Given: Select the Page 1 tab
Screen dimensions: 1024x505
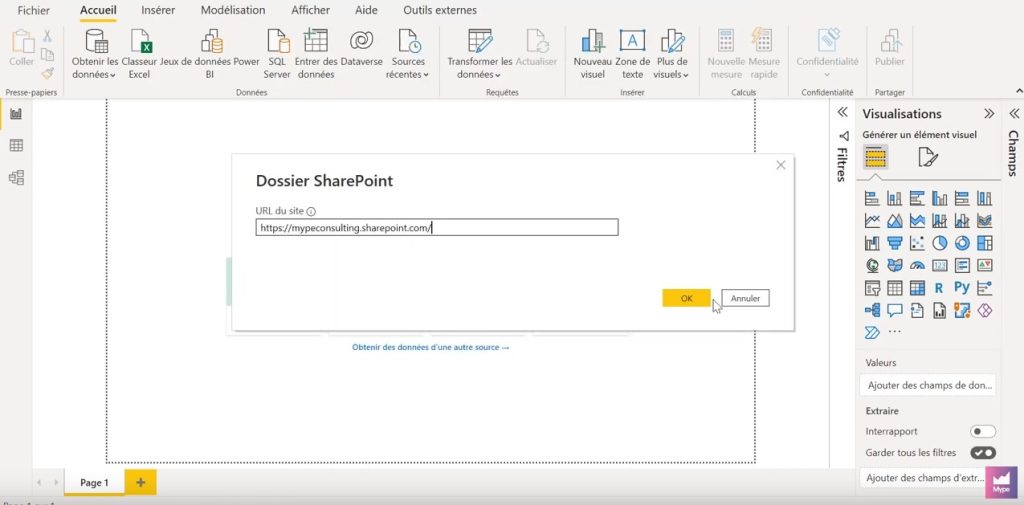Looking at the screenshot, I should [94, 483].
